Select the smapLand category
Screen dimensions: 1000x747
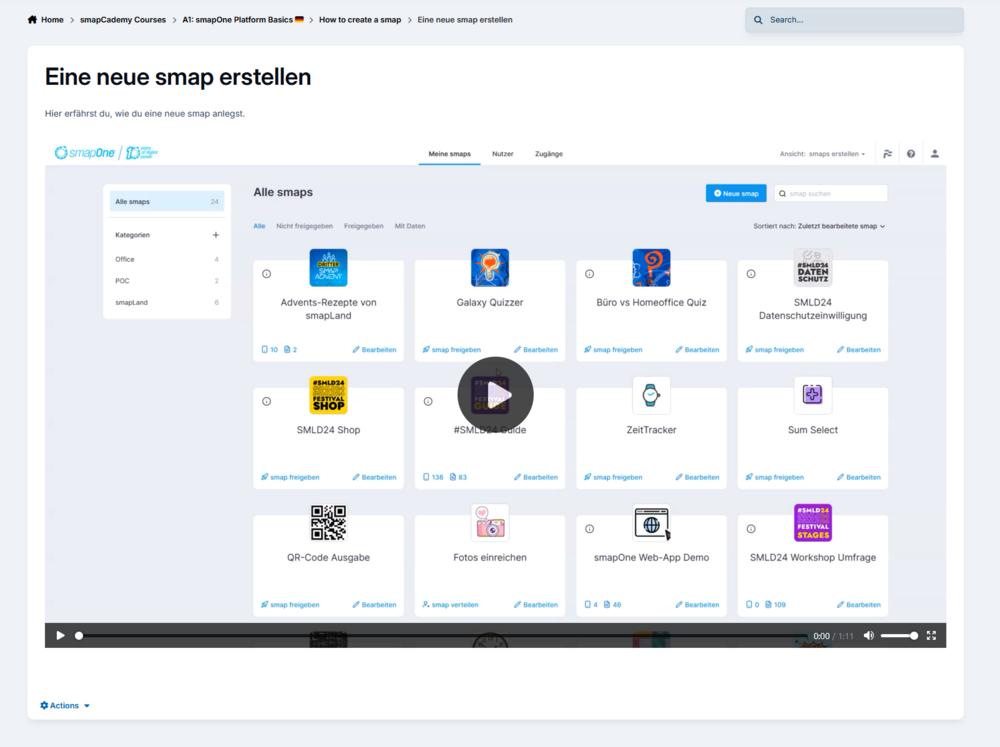pos(166,302)
